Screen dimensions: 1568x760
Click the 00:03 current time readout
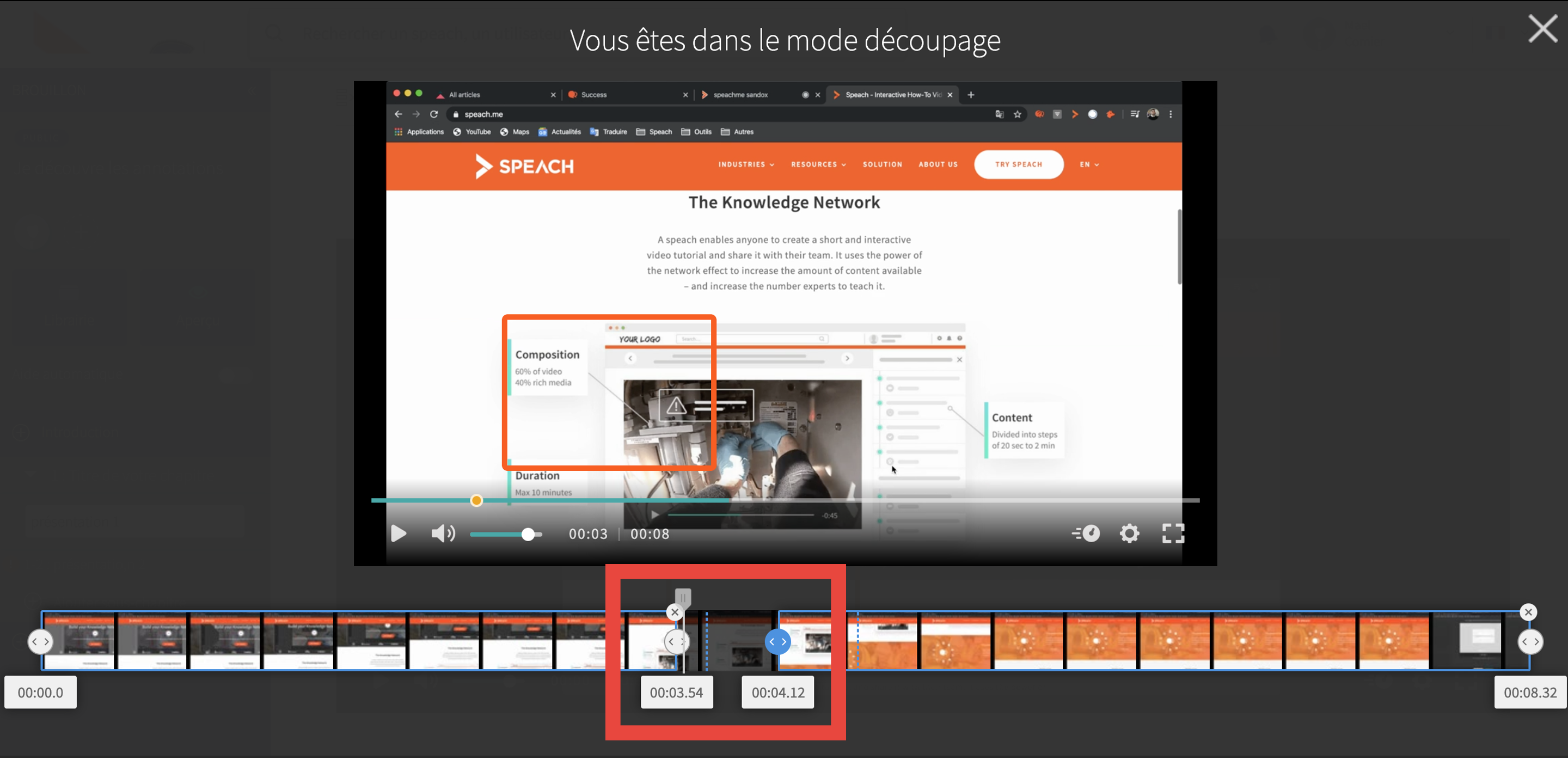[x=588, y=534]
